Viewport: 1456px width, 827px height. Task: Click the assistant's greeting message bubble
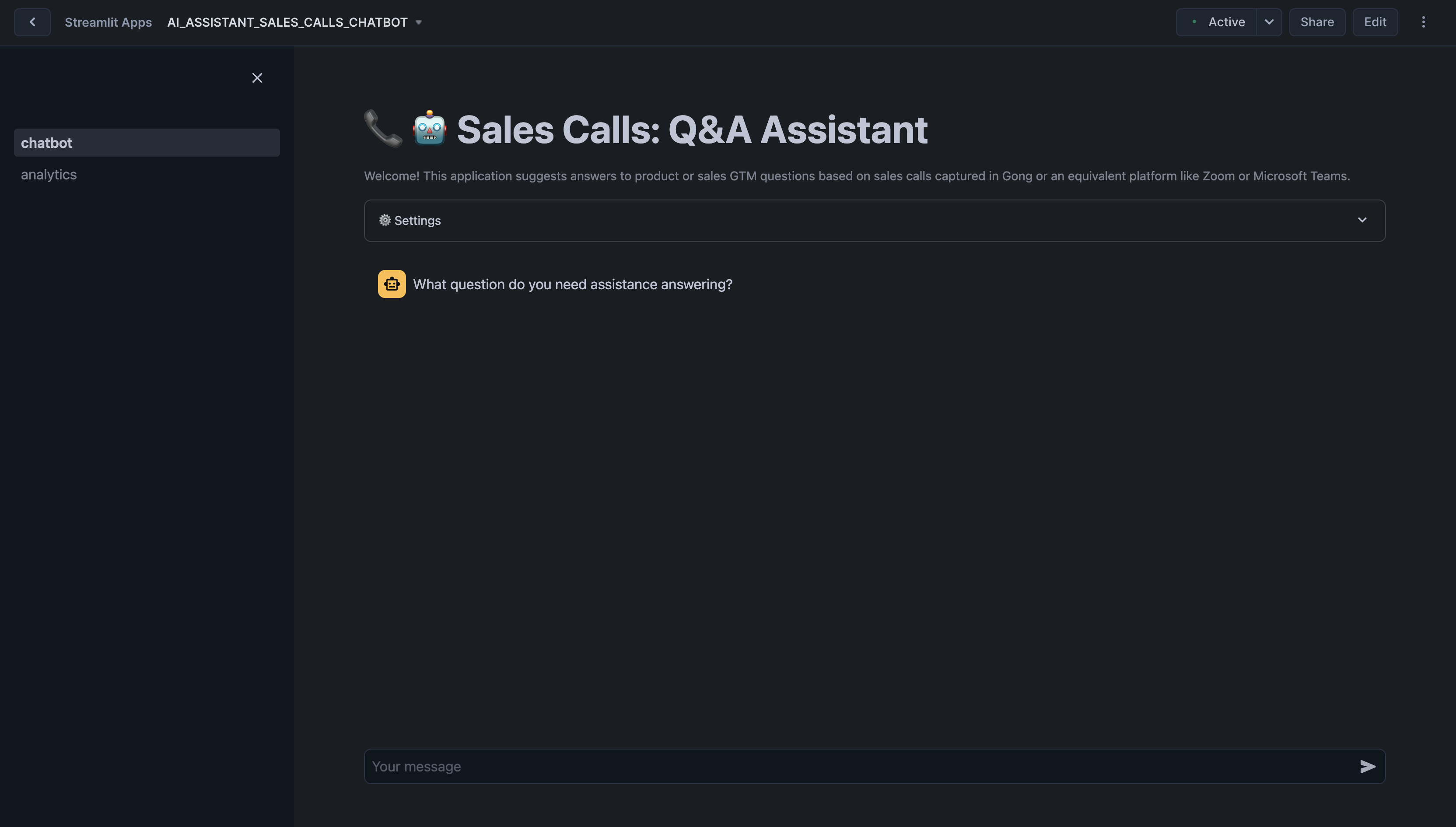click(572, 284)
